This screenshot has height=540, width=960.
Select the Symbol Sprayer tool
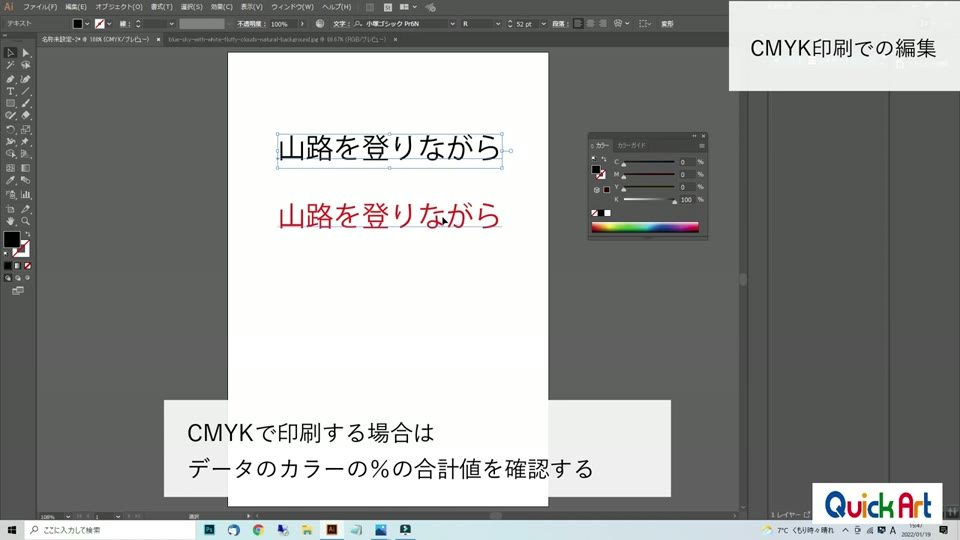10,195
